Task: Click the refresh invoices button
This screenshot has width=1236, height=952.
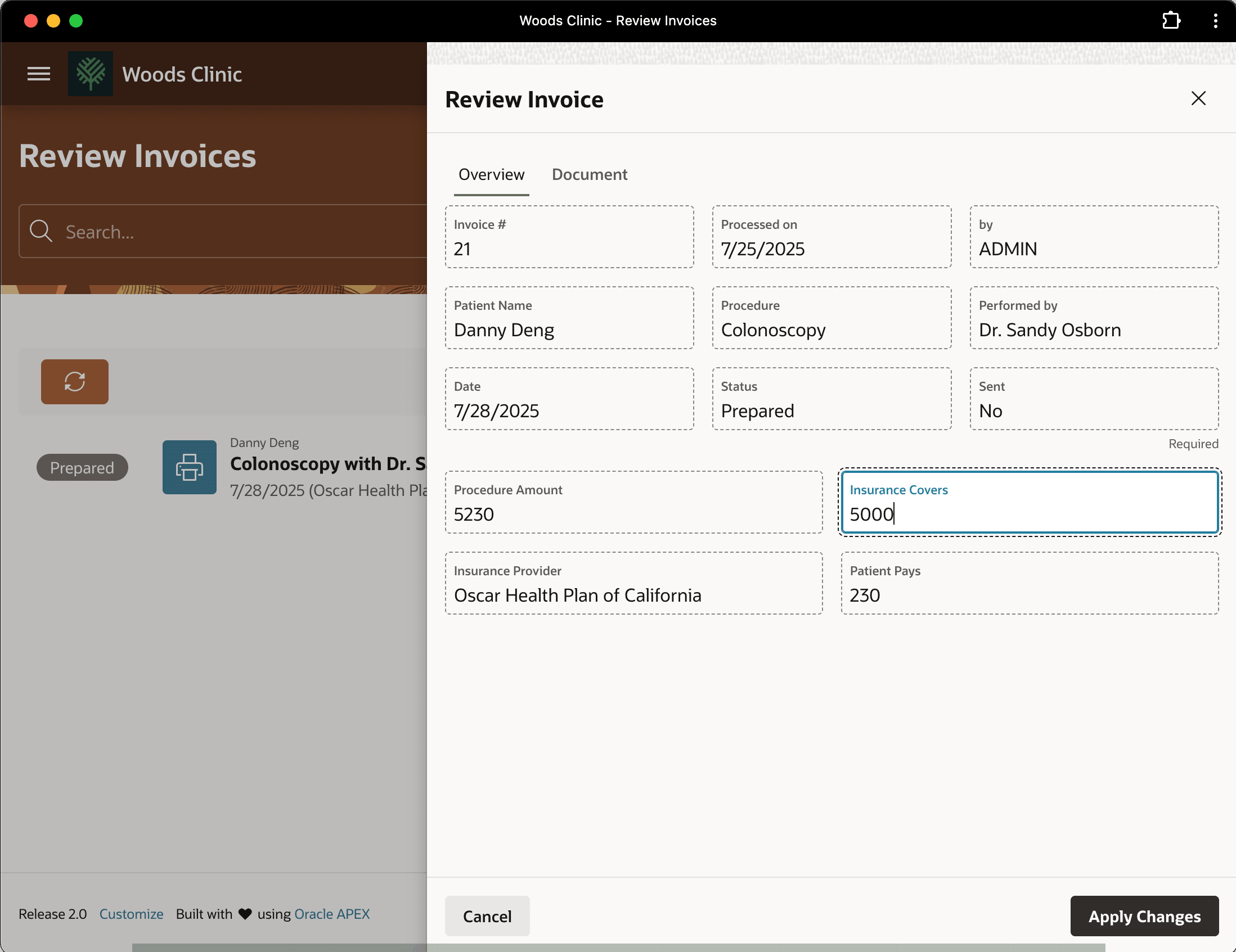Action: [x=75, y=382]
